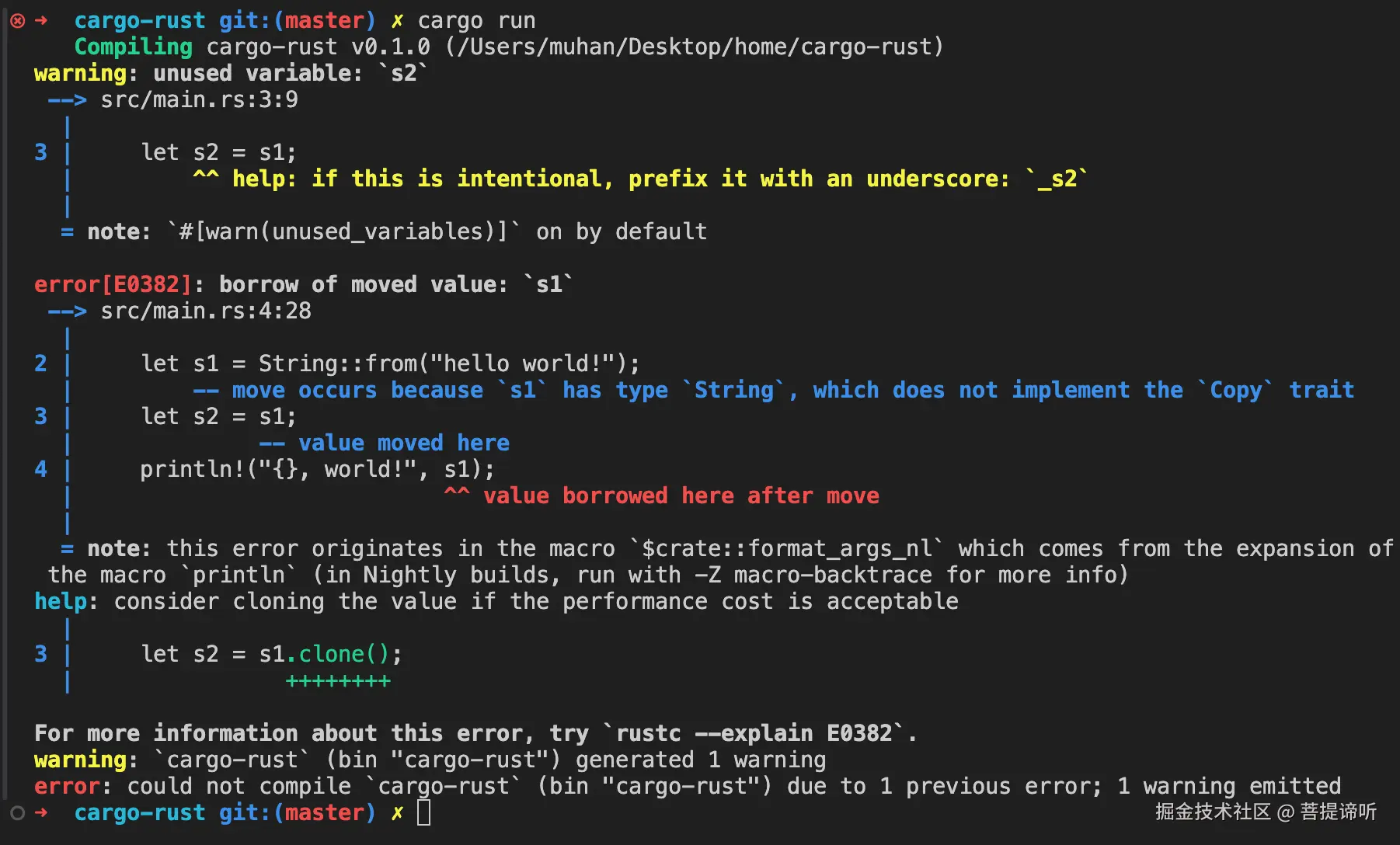The width and height of the screenshot is (1400, 845).
Task: Click the red failed-command decoration icon
Action: (17, 21)
